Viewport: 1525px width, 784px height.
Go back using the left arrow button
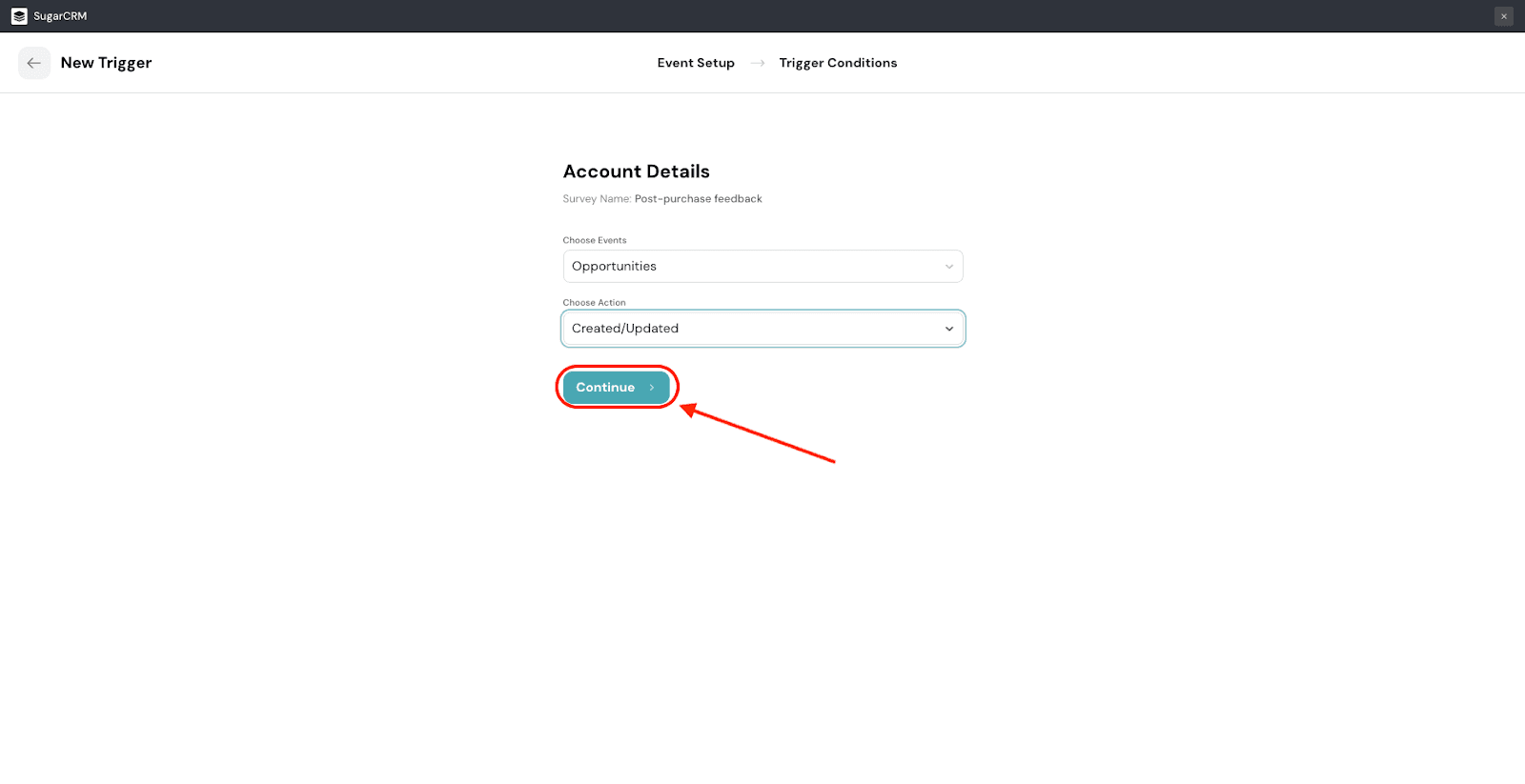point(34,63)
